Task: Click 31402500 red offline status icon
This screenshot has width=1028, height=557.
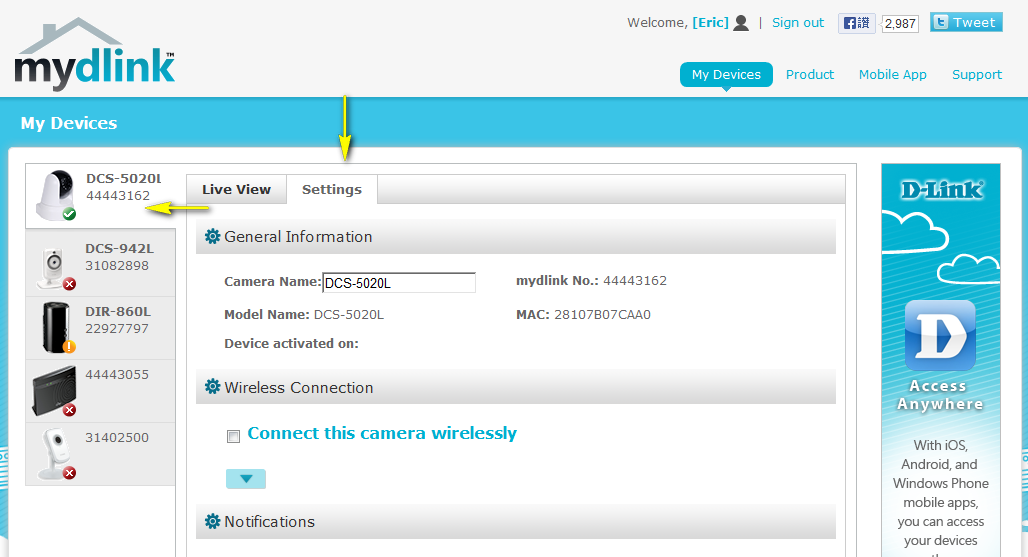Action: [69, 472]
